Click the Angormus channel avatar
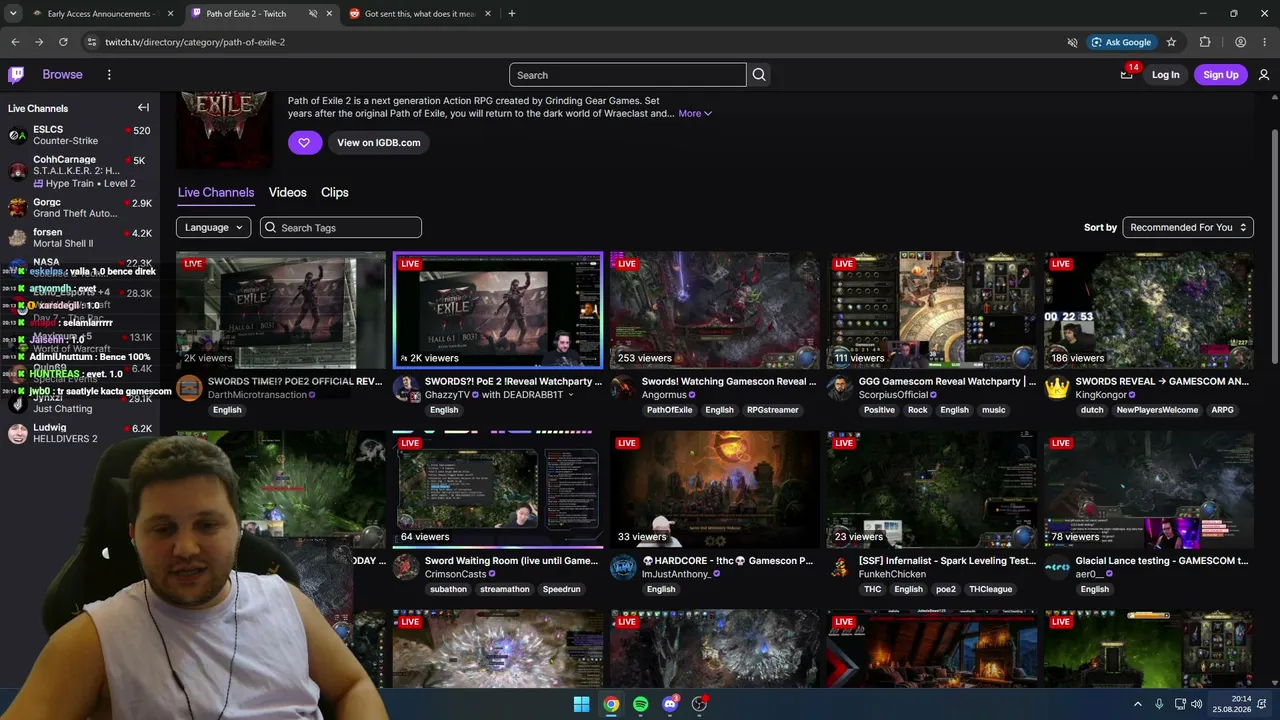The image size is (1280, 720). (x=623, y=388)
